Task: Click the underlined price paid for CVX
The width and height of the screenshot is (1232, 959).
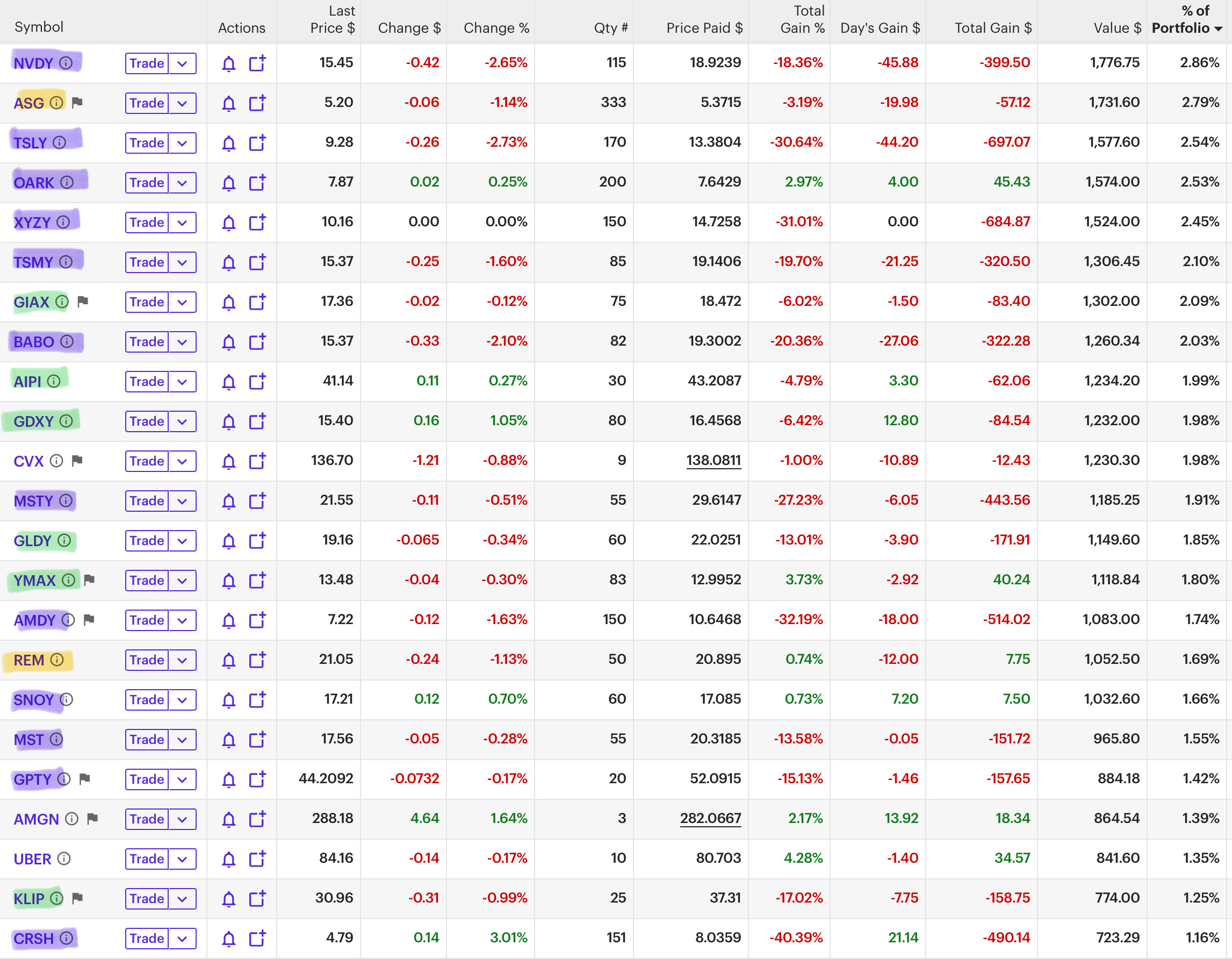Action: point(713,461)
